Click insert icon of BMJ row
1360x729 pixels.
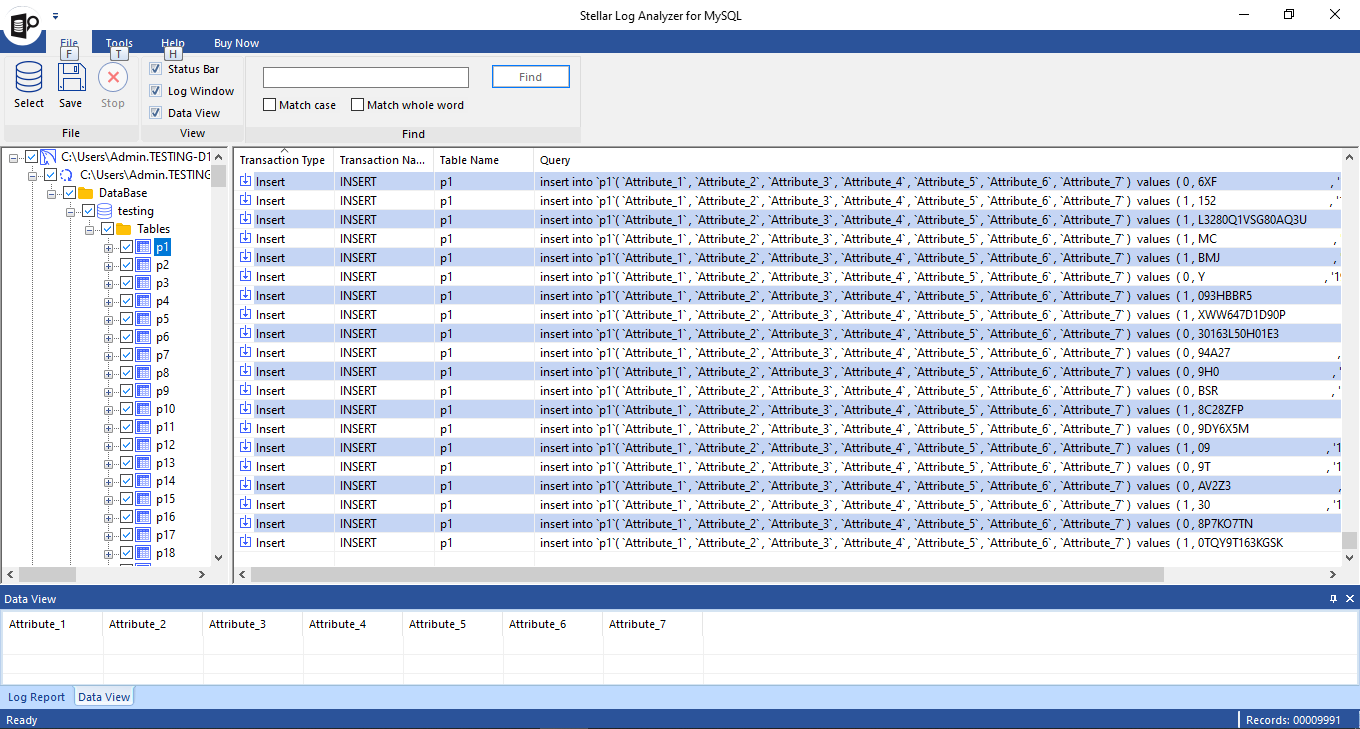tap(246, 257)
